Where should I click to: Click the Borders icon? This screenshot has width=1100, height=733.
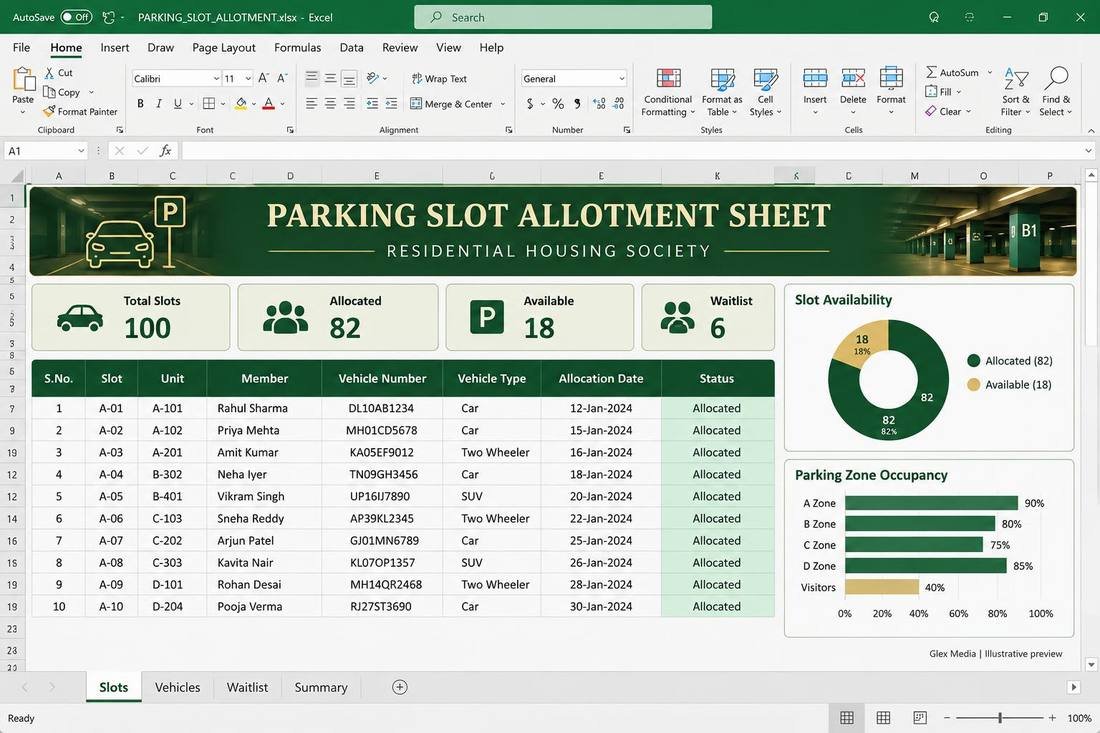coord(209,104)
